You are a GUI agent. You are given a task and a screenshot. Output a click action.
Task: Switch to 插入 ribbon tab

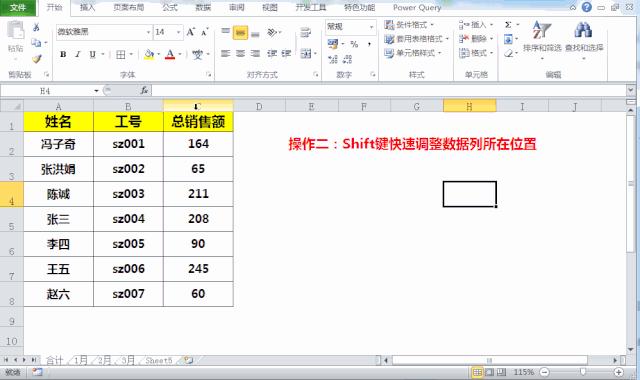click(x=87, y=7)
